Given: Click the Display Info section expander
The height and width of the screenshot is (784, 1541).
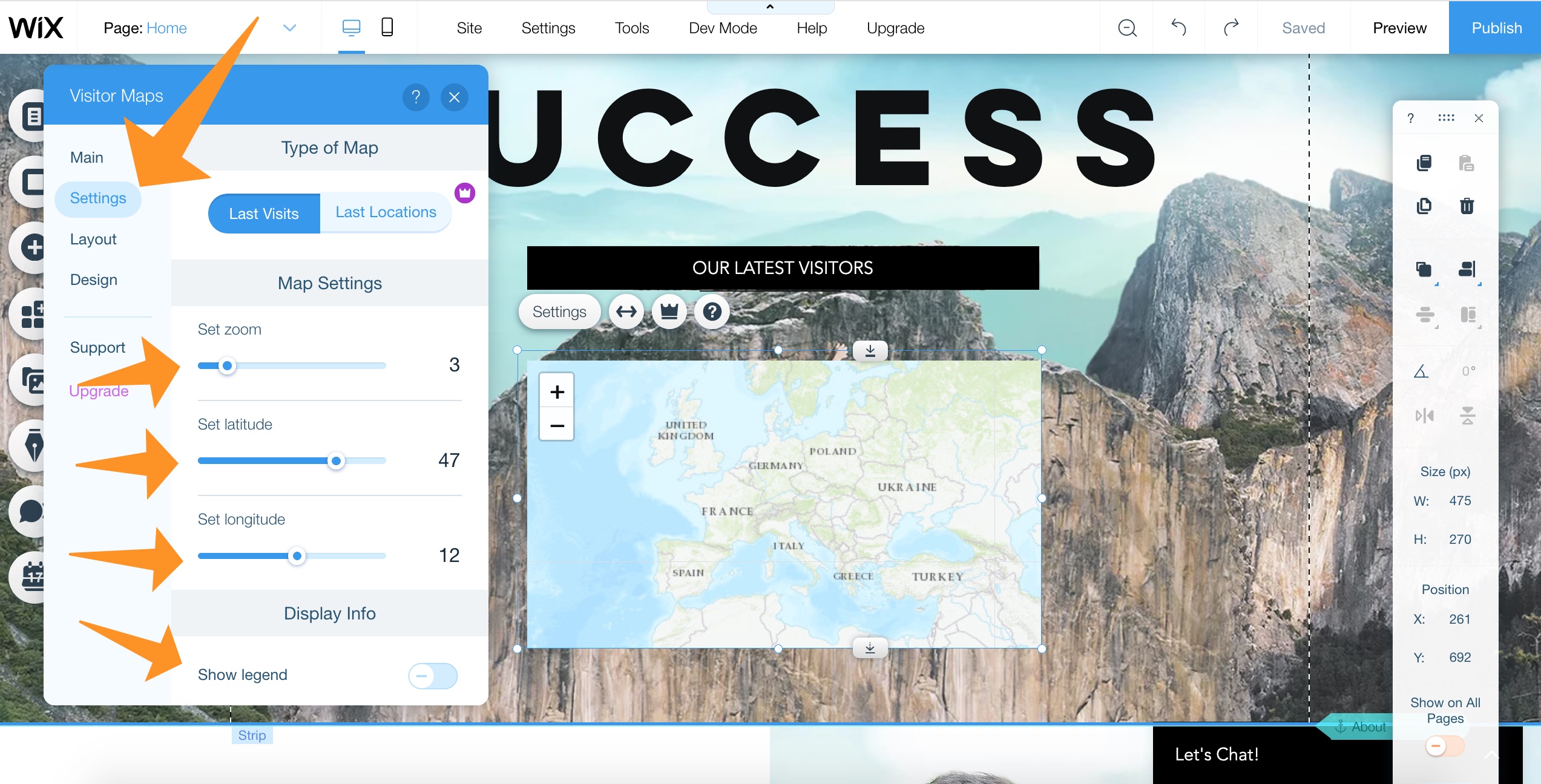Looking at the screenshot, I should point(329,612).
